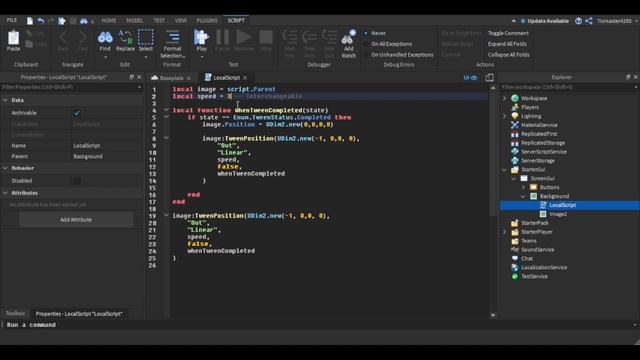640x360 pixels.
Task: Expand the StarterPlayer node
Action: [504, 232]
